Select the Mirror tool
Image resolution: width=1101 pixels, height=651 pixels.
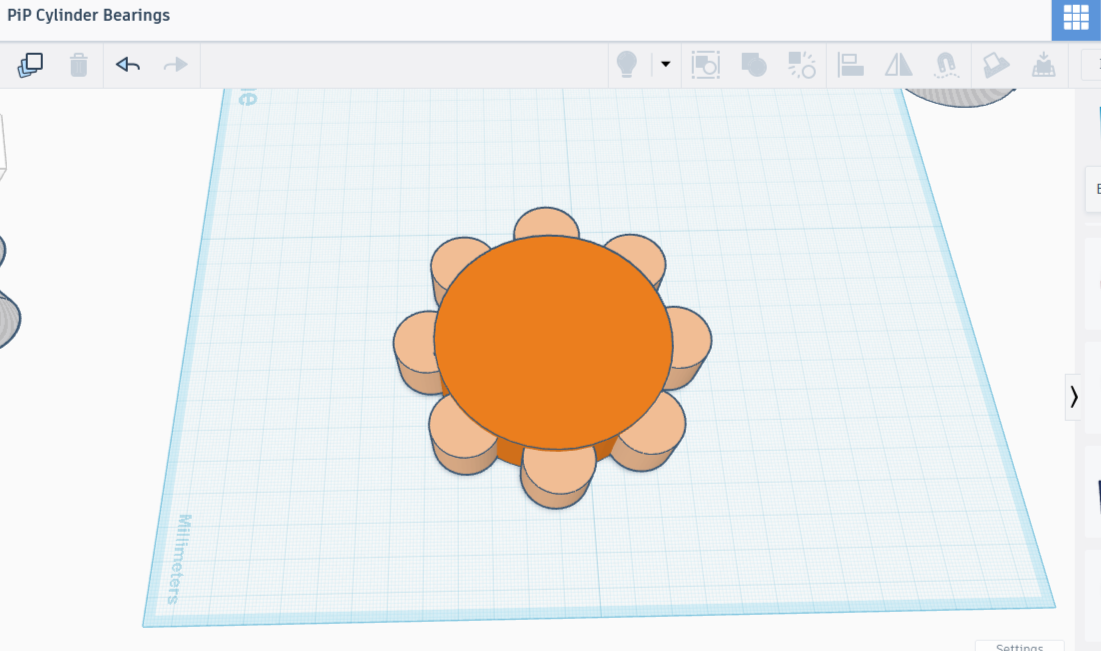coord(898,65)
